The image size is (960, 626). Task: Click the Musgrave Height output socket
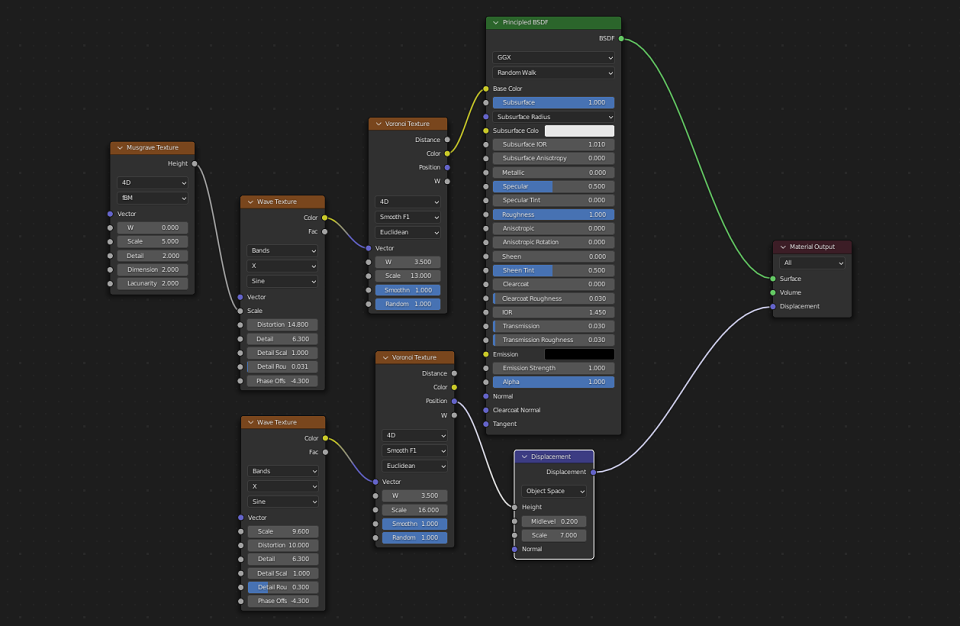pyautogui.click(x=195, y=164)
